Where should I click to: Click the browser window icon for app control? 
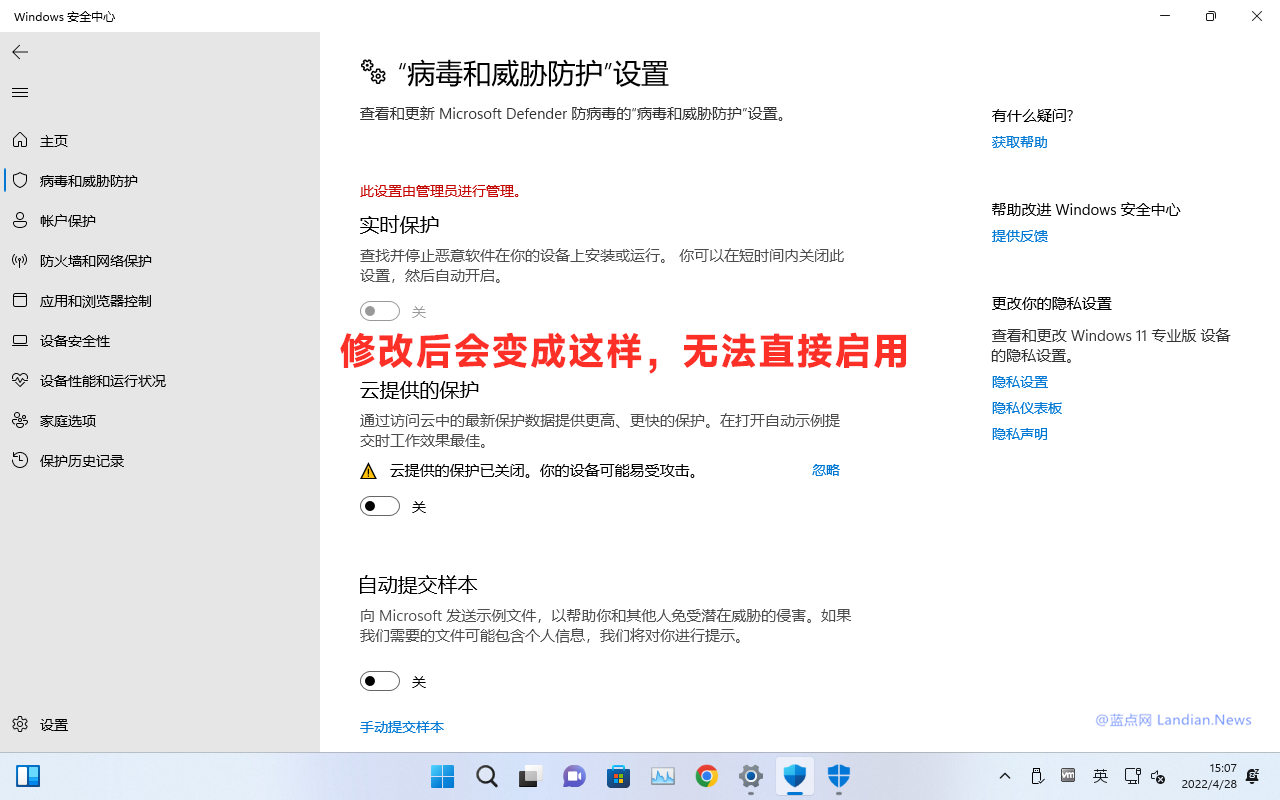pyautogui.click(x=20, y=300)
